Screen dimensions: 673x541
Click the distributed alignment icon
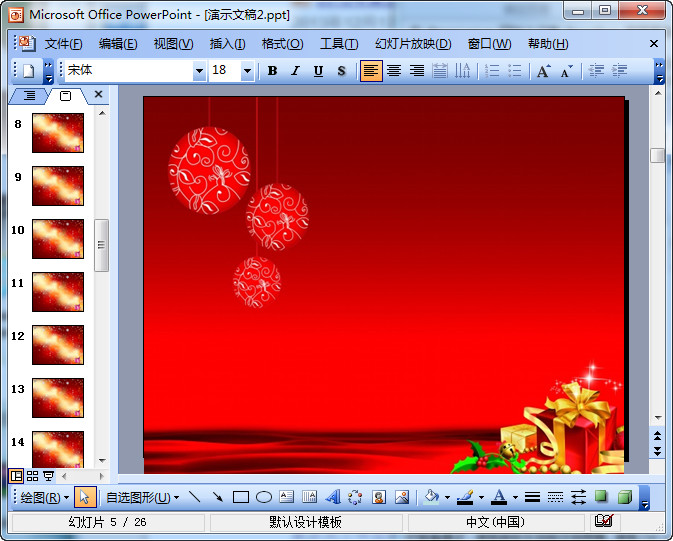pos(440,71)
